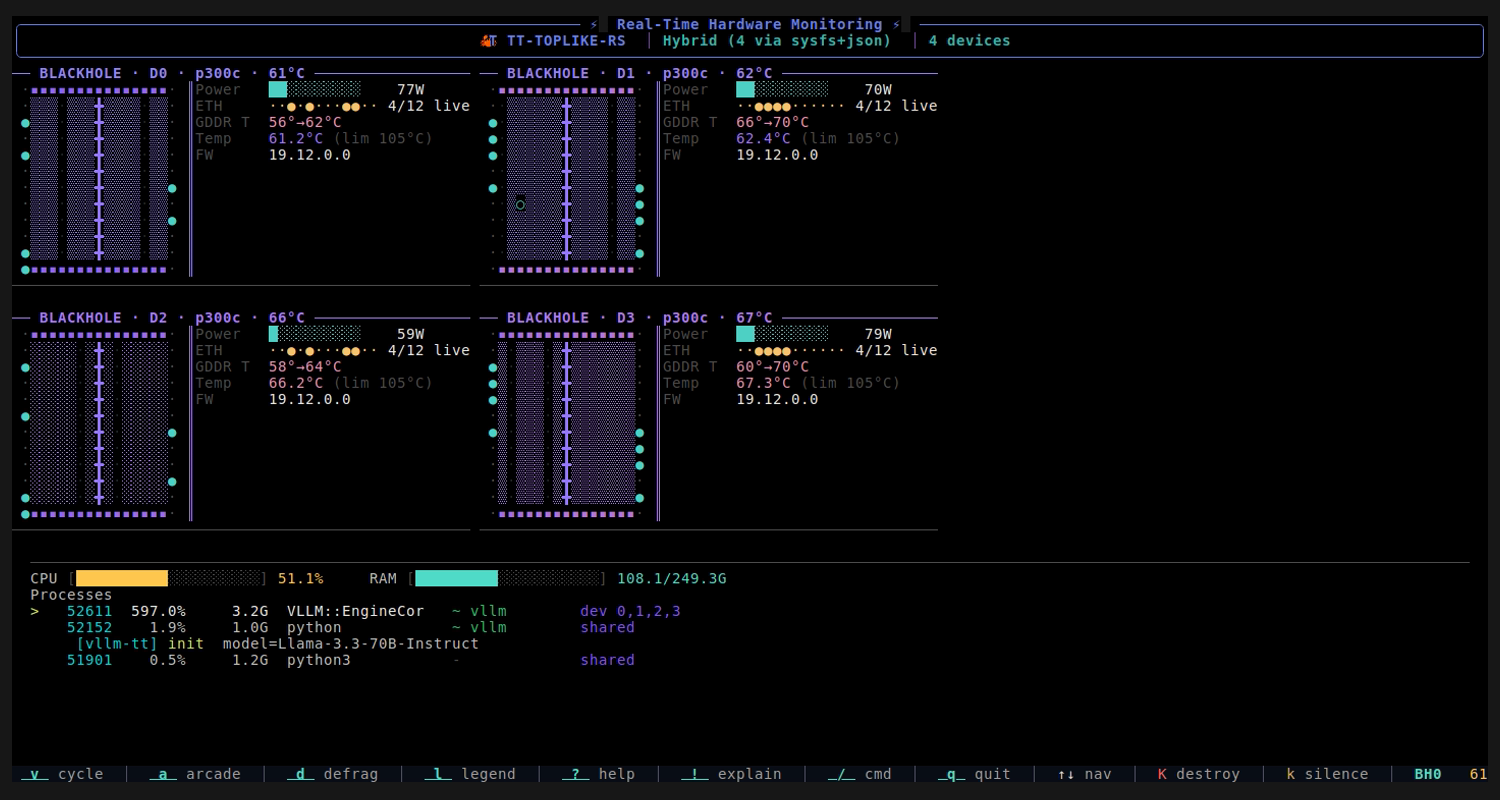This screenshot has width=1500, height=800.
Task: Click D1 GDDR temperature 66°→70°C
Action: coord(773,122)
